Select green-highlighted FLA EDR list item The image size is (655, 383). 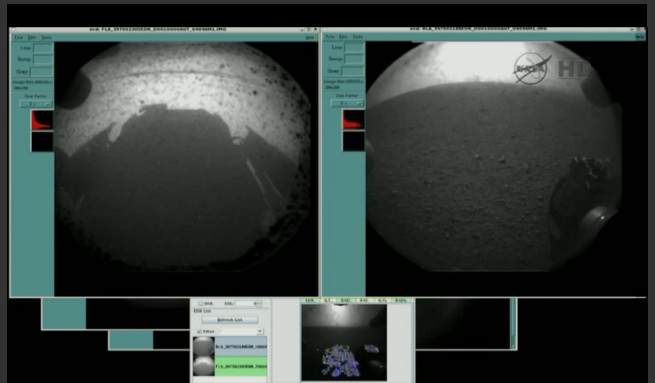click(230, 366)
